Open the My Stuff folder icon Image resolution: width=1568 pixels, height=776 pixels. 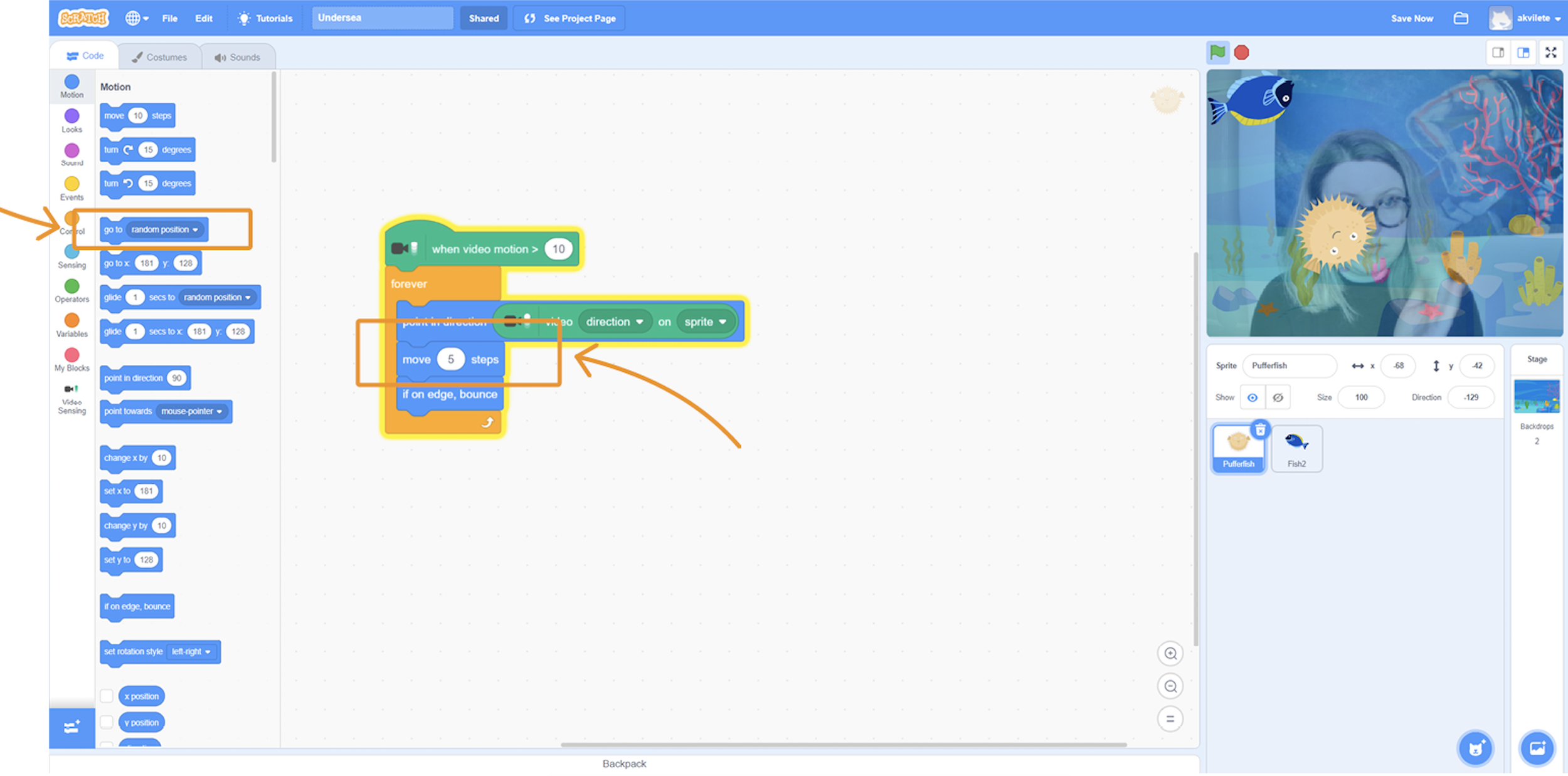1461,18
